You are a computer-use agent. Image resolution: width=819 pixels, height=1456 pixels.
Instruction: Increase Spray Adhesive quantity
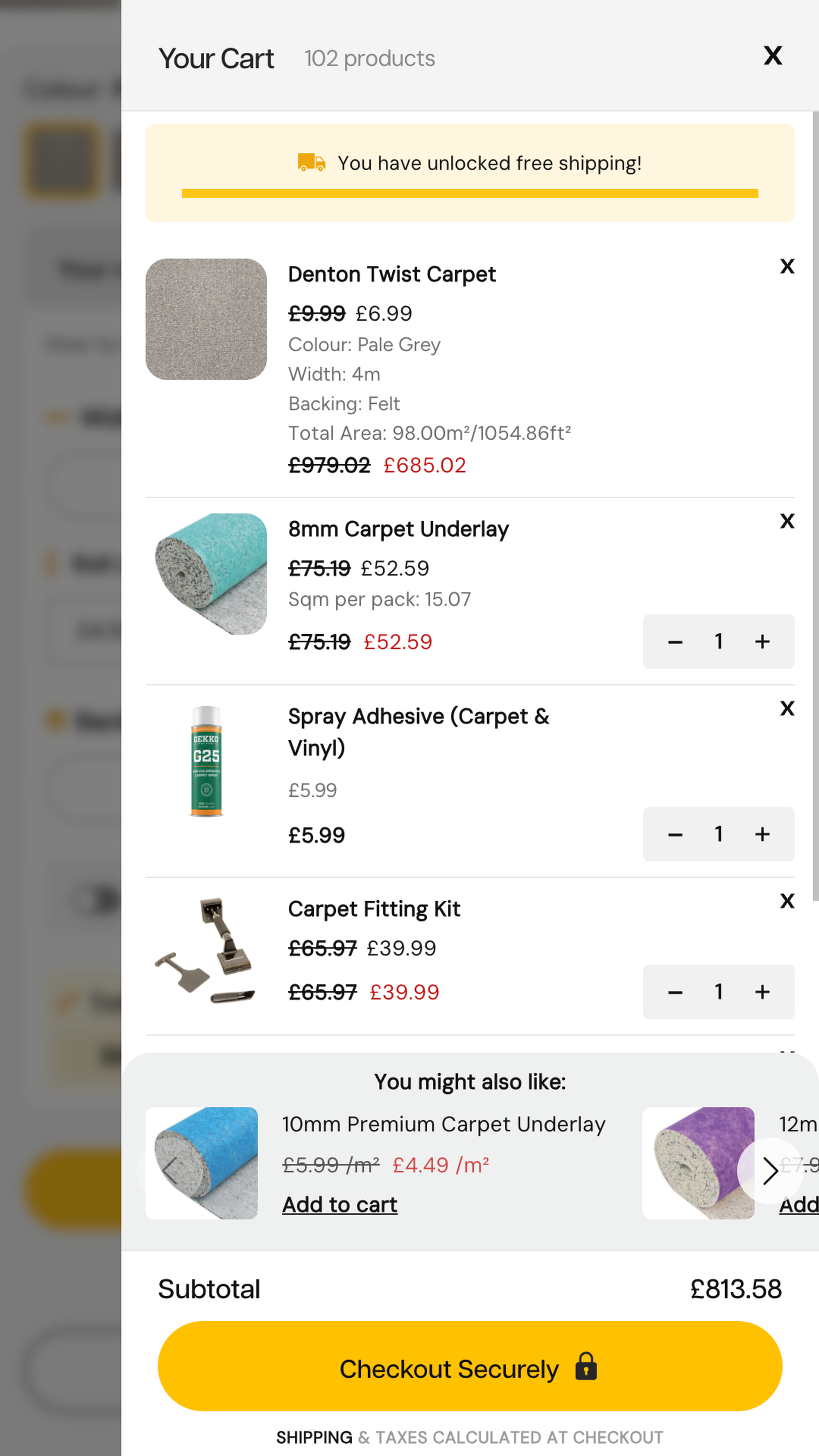click(x=762, y=834)
